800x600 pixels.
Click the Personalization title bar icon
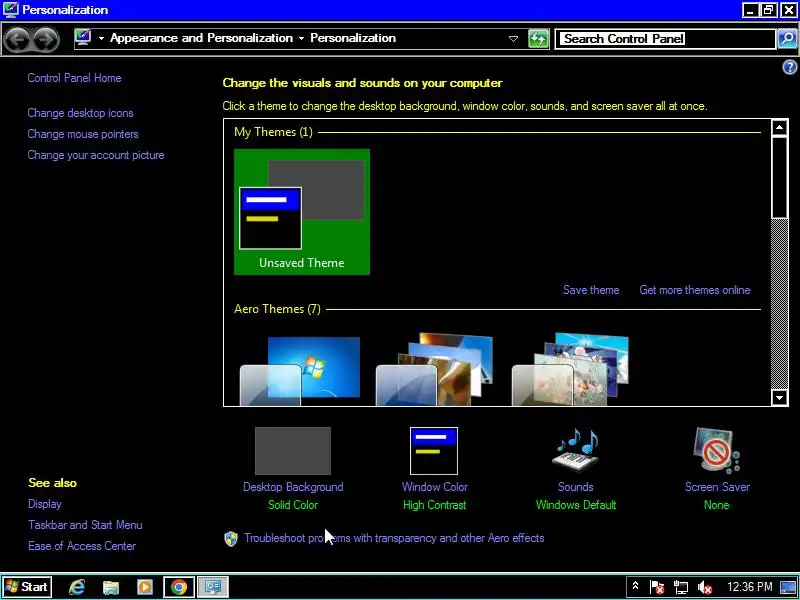(x=10, y=10)
